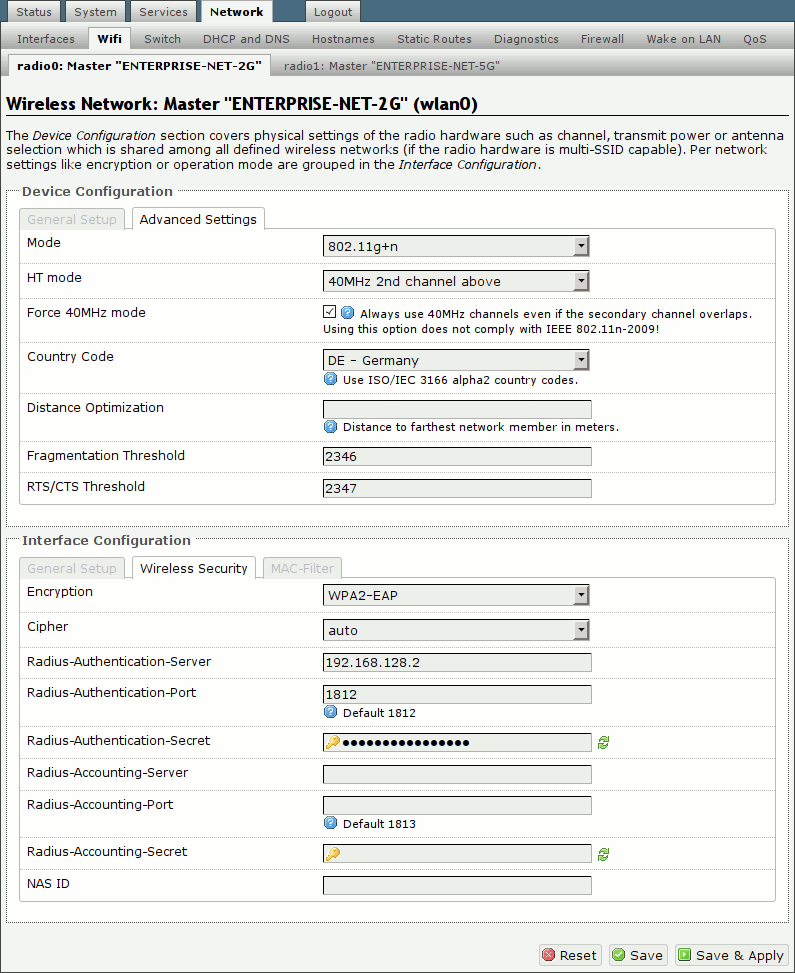Select the Network top tab
Viewport: 795px width, 973px height.
click(236, 12)
